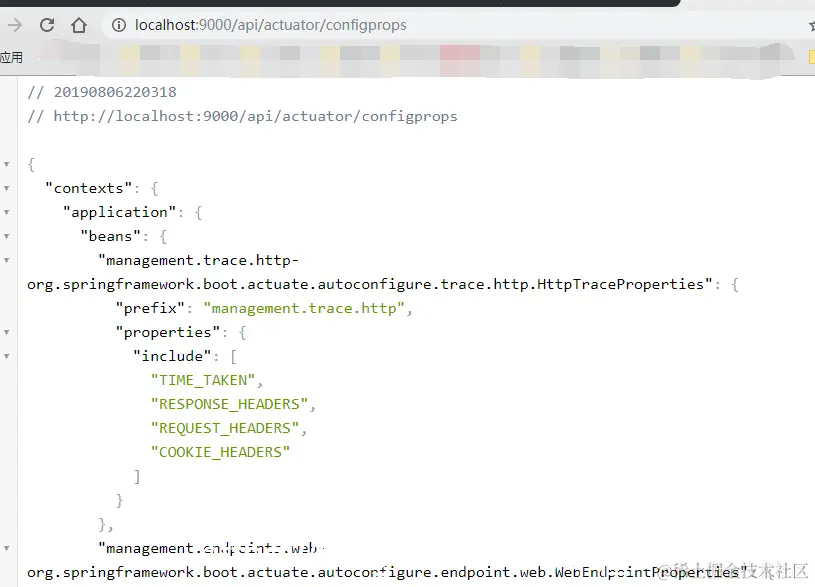Screen dimensions: 815x587
Task: Select the "prefix" key
Action: click(150, 308)
